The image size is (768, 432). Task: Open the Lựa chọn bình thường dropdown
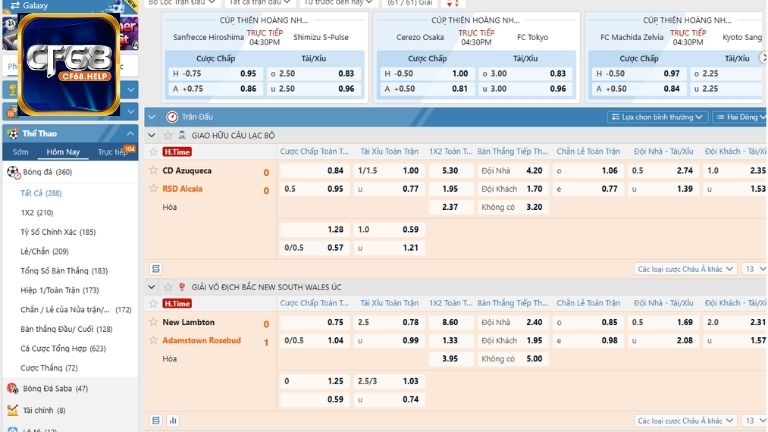tap(659, 117)
